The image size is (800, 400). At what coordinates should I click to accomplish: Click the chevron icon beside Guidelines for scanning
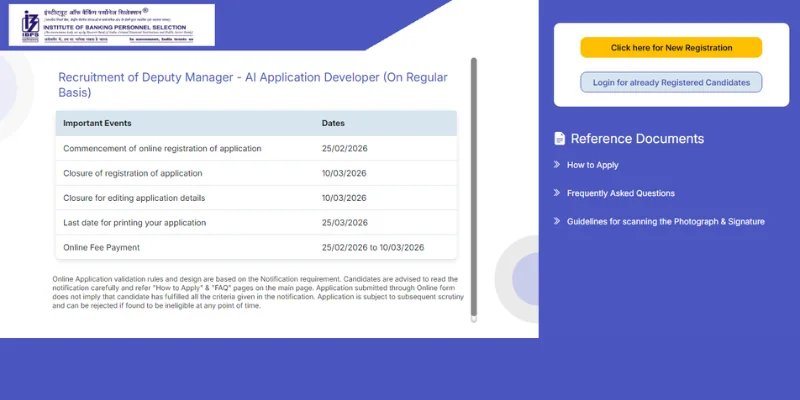tap(557, 221)
